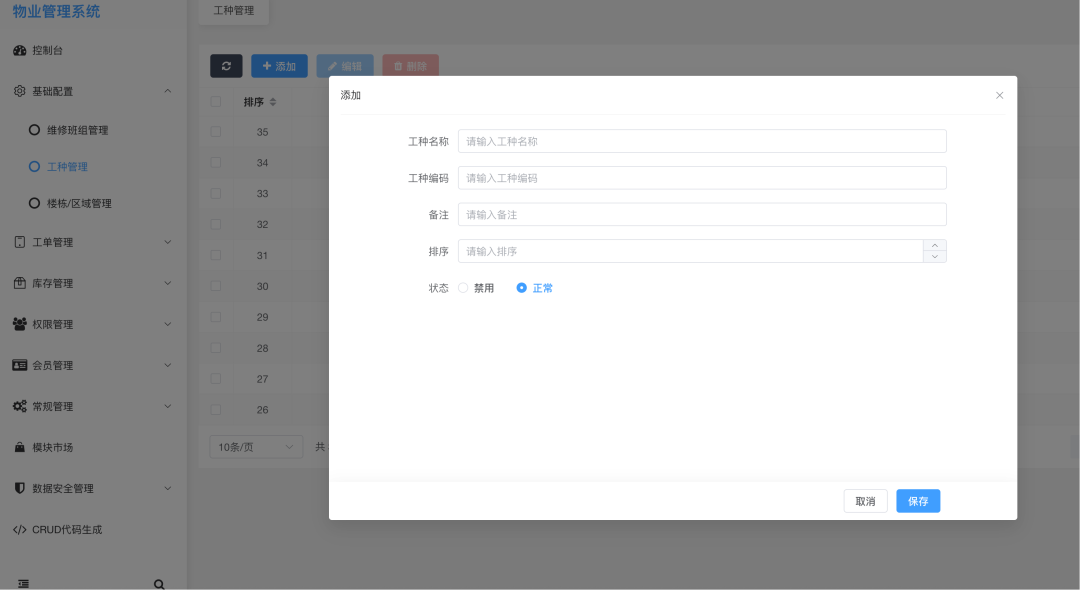
Task: Select the 正常 status radio button
Action: click(521, 288)
